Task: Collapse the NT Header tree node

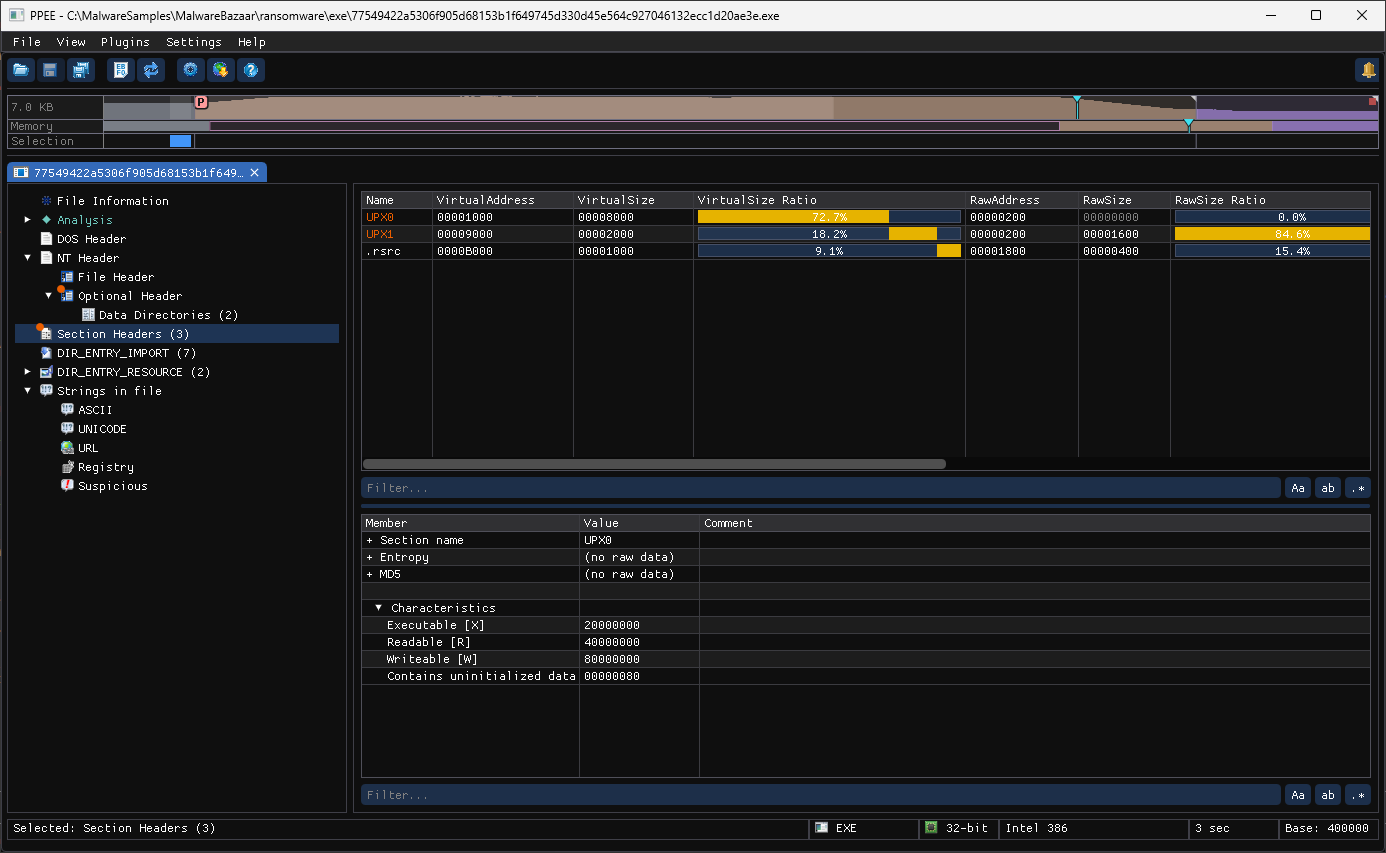Action: click(28, 258)
